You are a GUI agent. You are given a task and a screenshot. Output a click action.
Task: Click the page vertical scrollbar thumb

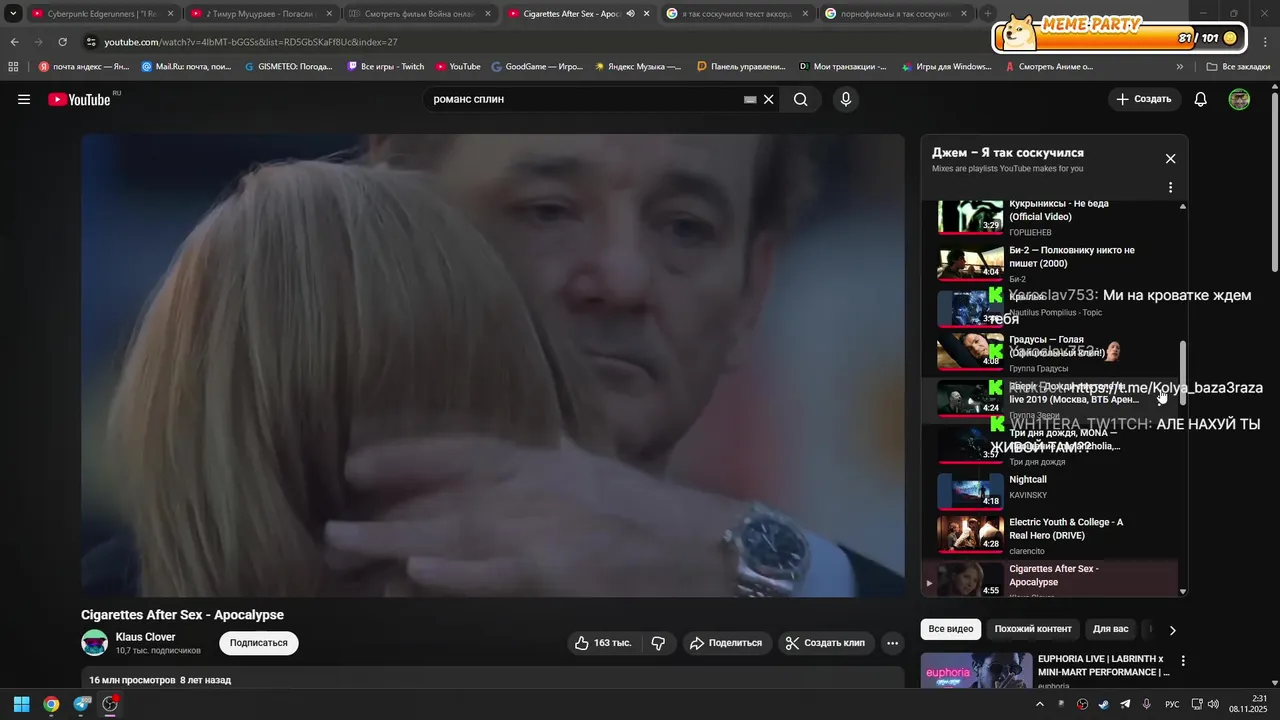[x=1274, y=180]
